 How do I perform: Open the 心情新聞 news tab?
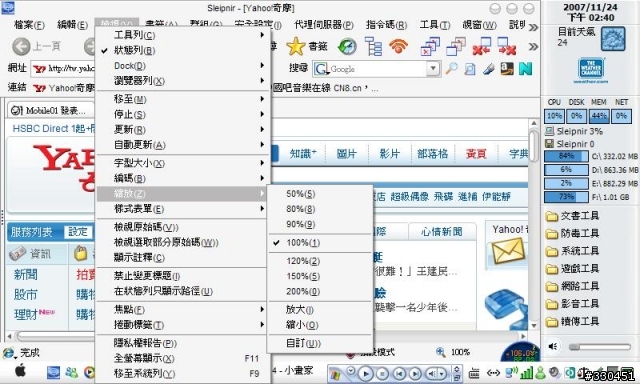(442, 232)
